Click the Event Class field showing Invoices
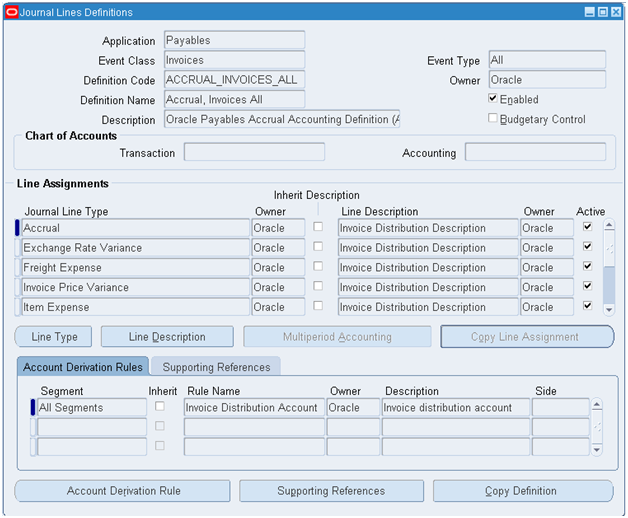 point(234,60)
